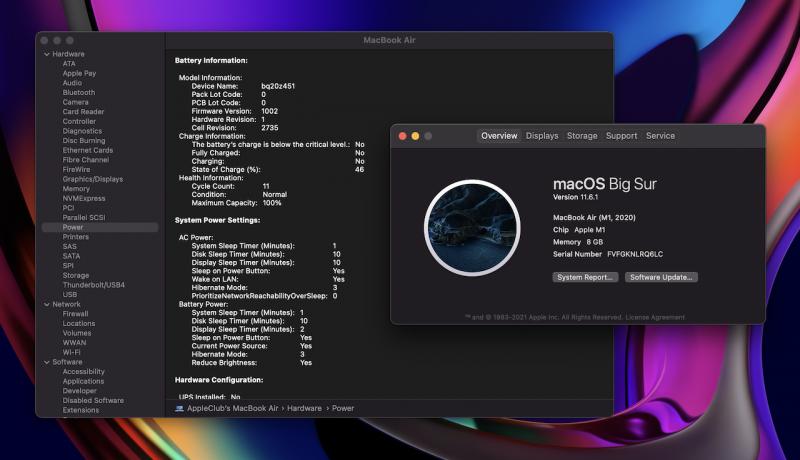
Task: Open the Support tab
Action: coord(621,136)
